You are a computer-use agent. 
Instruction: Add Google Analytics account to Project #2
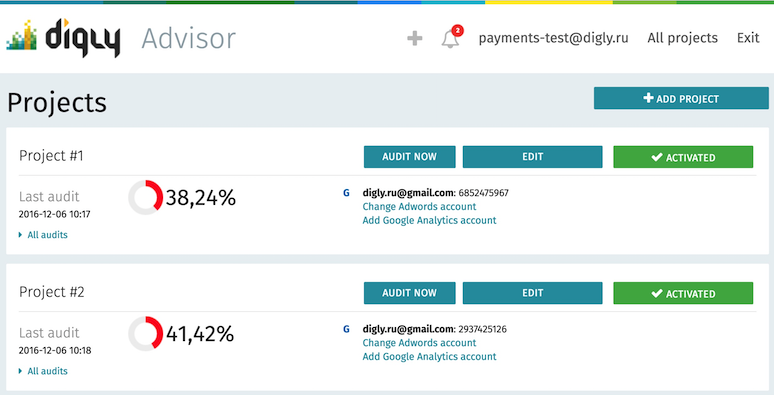pyautogui.click(x=429, y=357)
